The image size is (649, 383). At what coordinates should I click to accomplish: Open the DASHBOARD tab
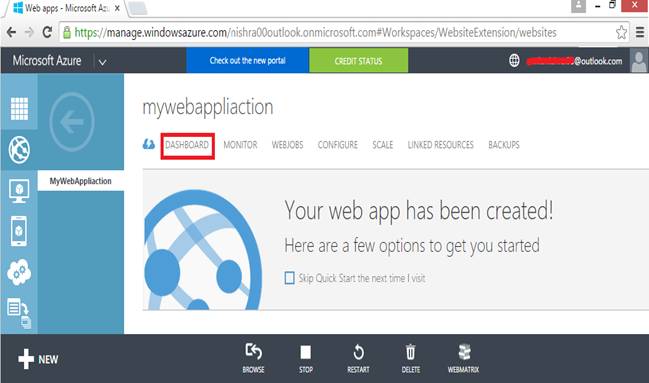pyautogui.click(x=187, y=145)
